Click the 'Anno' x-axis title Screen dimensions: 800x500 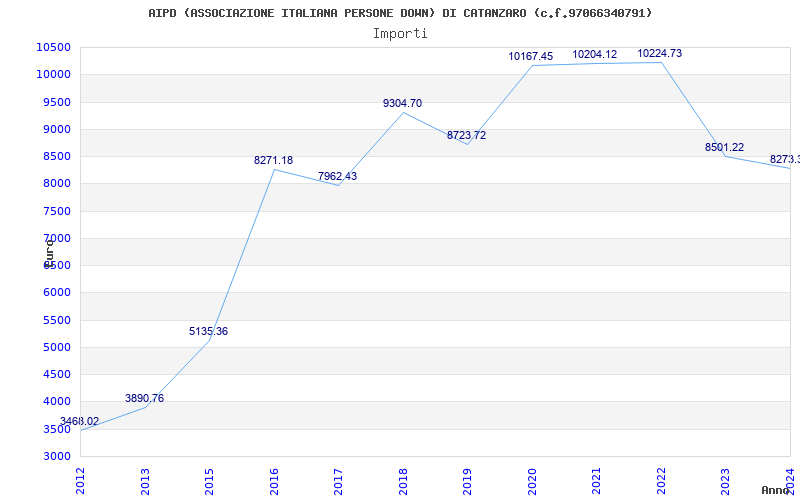pyautogui.click(x=775, y=490)
